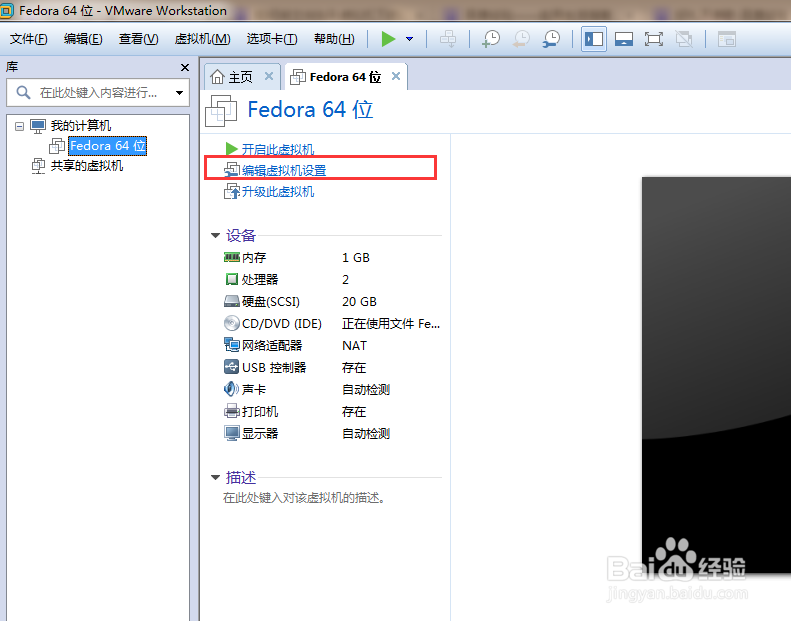Select Fedora 64 位 in the library tree

pos(108,146)
